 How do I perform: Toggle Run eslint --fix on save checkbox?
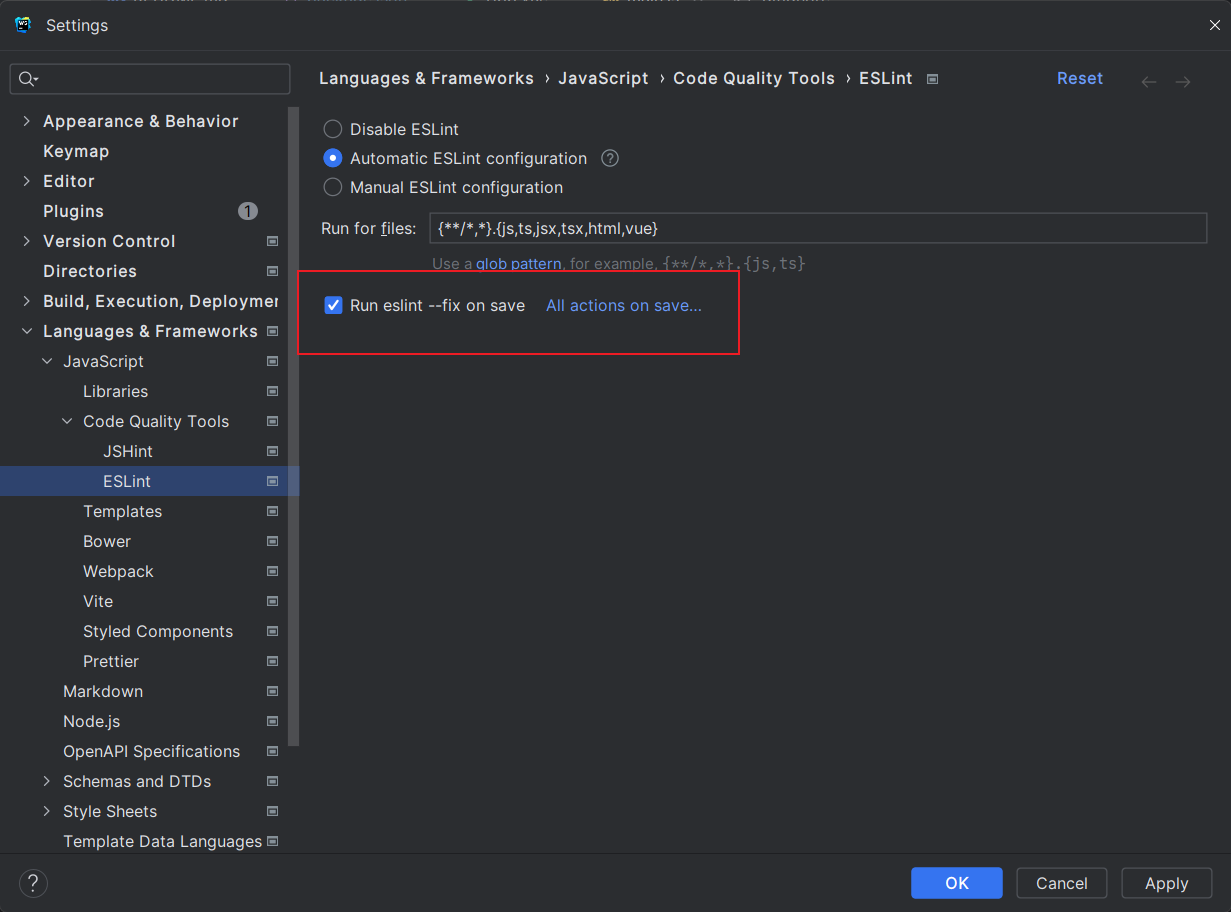334,305
